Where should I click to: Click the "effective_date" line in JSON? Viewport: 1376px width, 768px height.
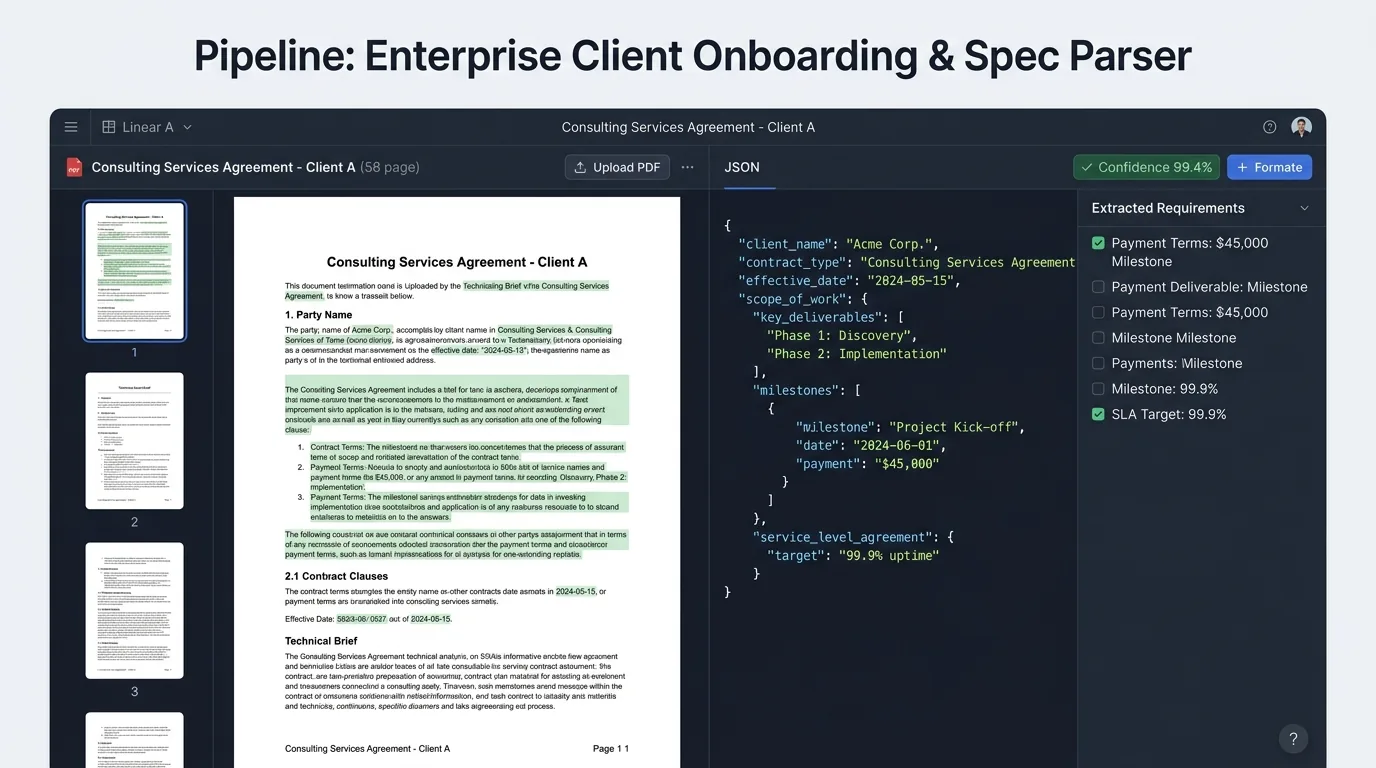tap(849, 281)
